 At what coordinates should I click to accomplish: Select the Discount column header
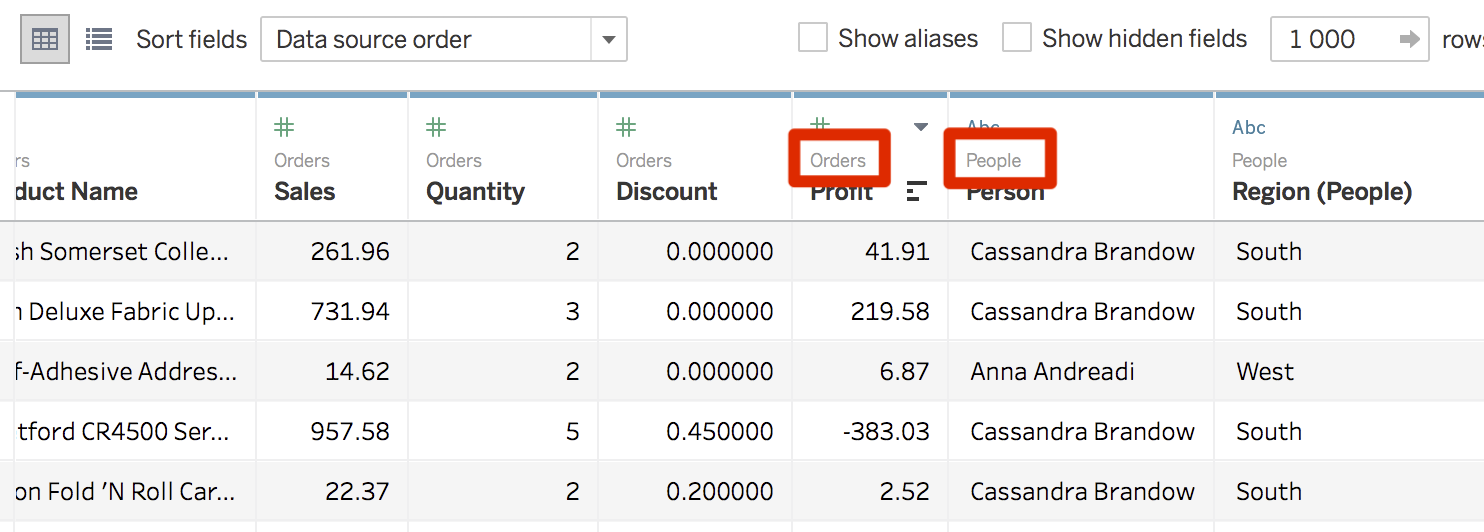667,191
